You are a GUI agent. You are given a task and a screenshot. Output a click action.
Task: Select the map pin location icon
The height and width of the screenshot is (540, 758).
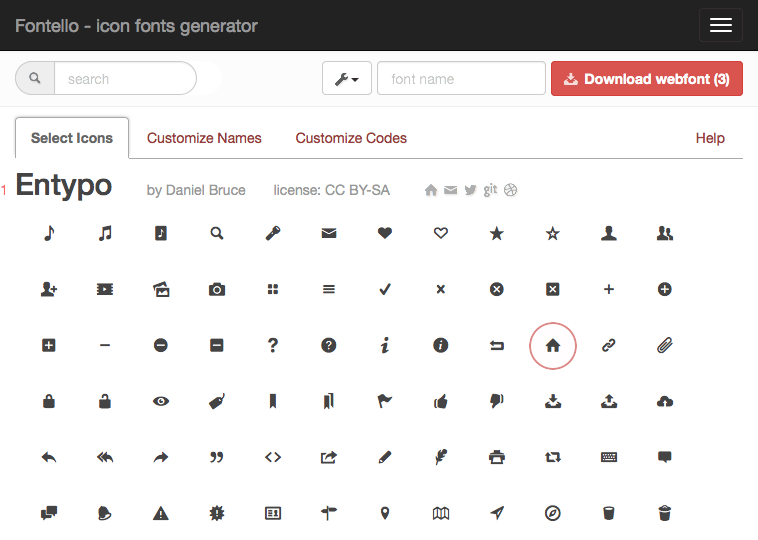(x=385, y=513)
